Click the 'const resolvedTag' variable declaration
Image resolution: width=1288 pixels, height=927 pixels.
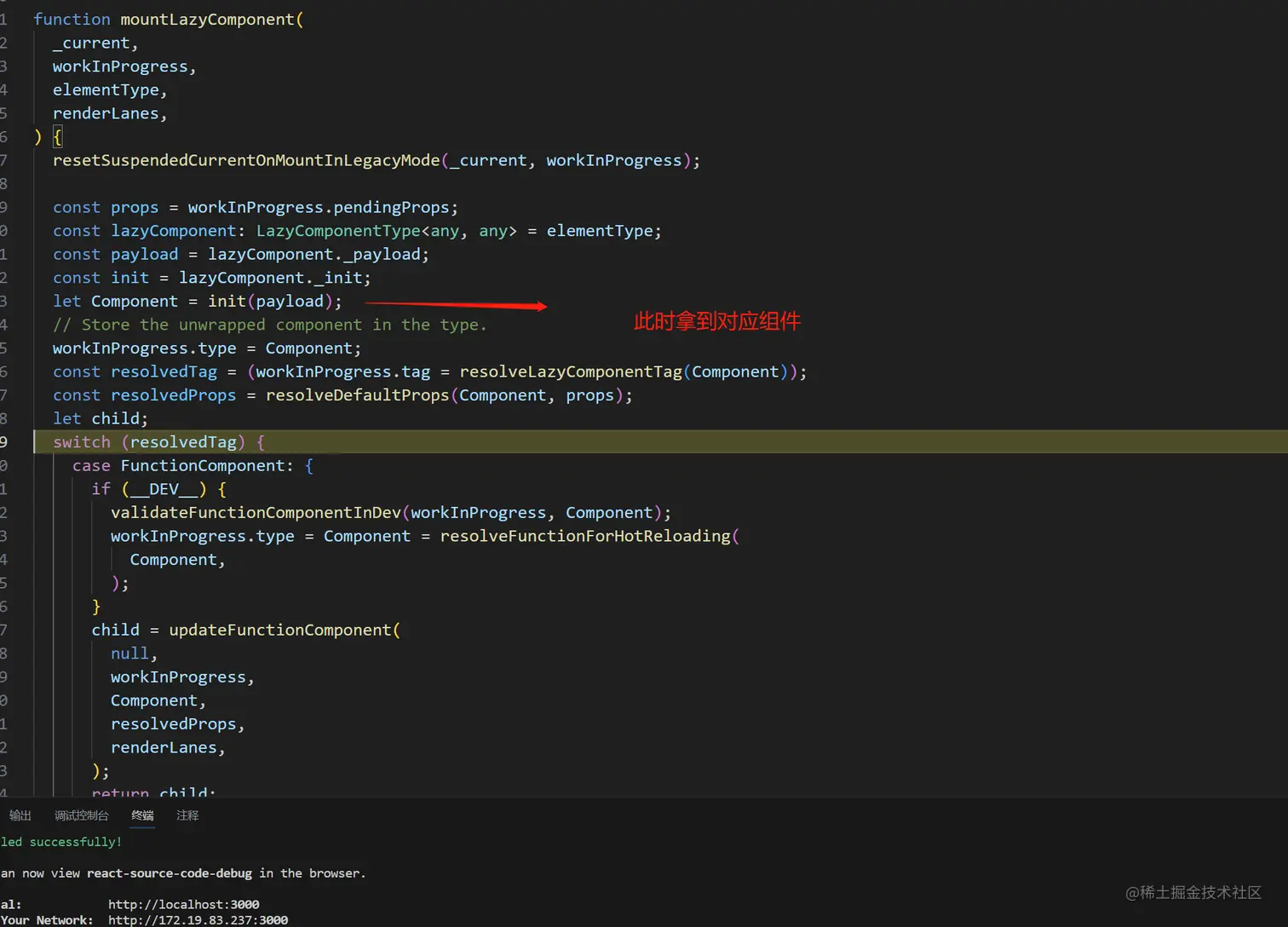pyautogui.click(x=135, y=371)
